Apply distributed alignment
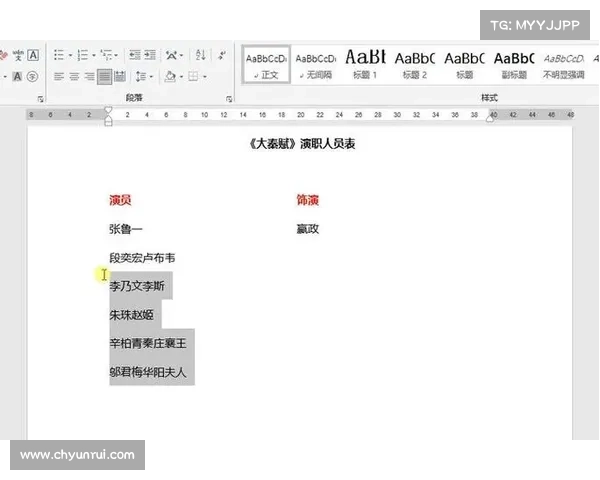 (x=120, y=77)
